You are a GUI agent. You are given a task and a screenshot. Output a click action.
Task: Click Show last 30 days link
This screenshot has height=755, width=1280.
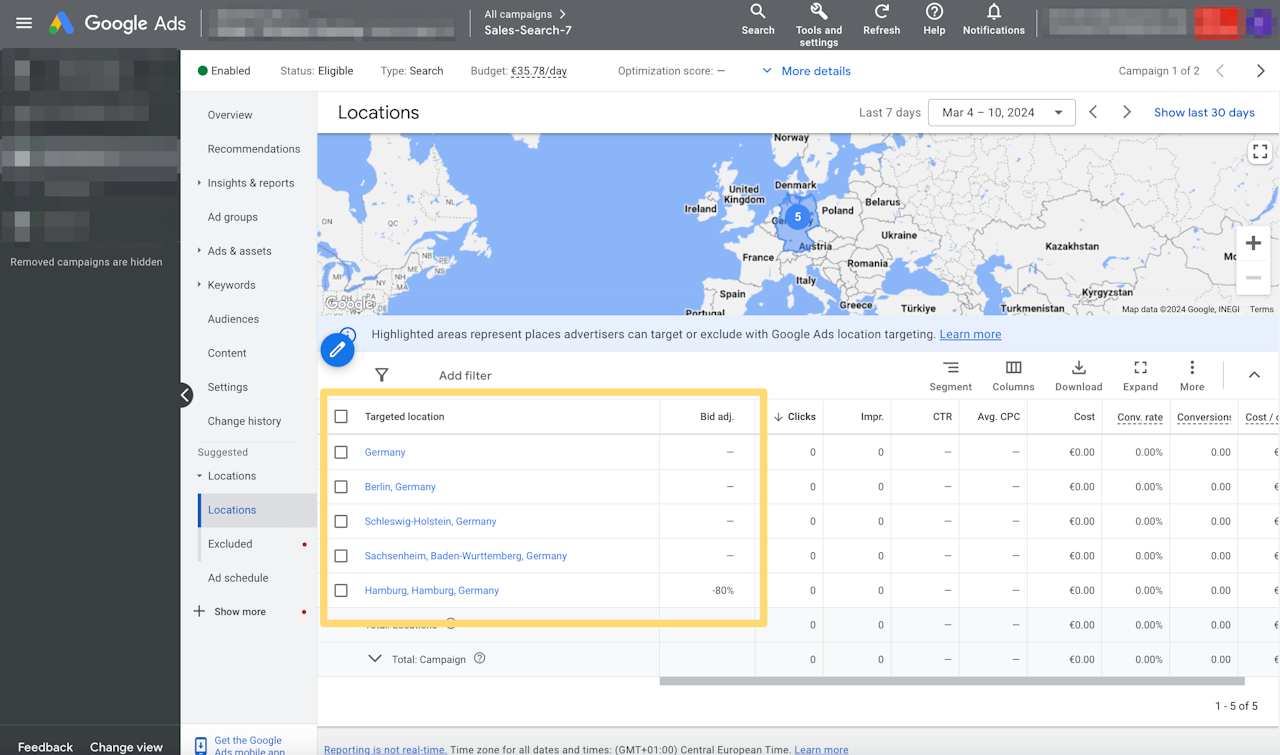tap(1204, 113)
